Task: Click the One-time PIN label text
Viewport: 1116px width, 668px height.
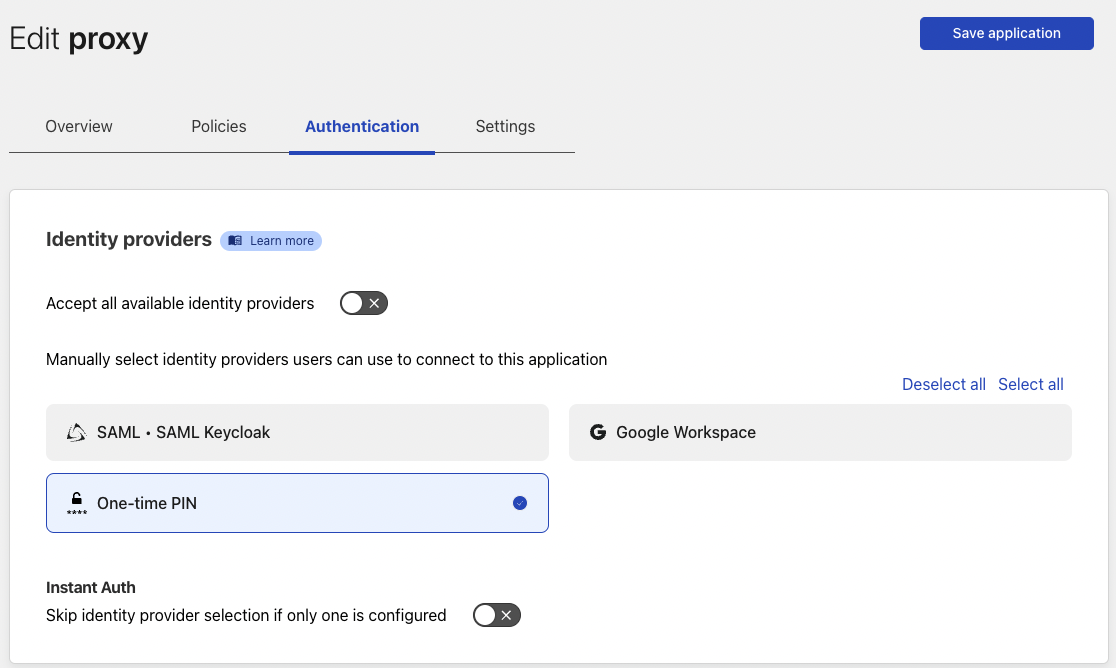Action: coord(147,503)
